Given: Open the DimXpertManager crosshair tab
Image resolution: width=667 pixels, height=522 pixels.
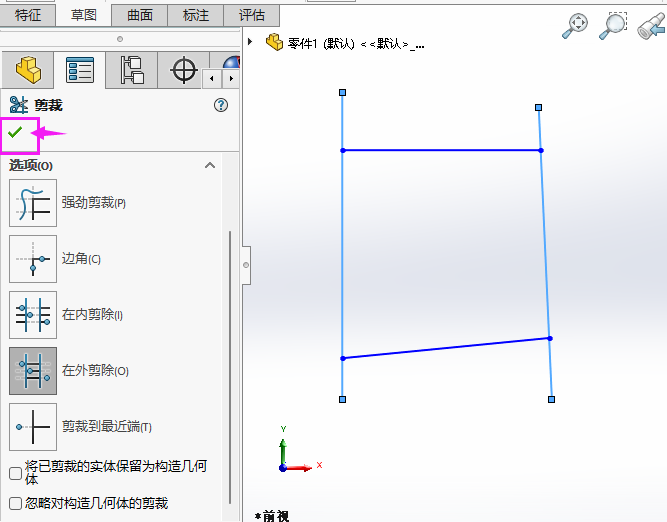Looking at the screenshot, I should (x=183, y=70).
